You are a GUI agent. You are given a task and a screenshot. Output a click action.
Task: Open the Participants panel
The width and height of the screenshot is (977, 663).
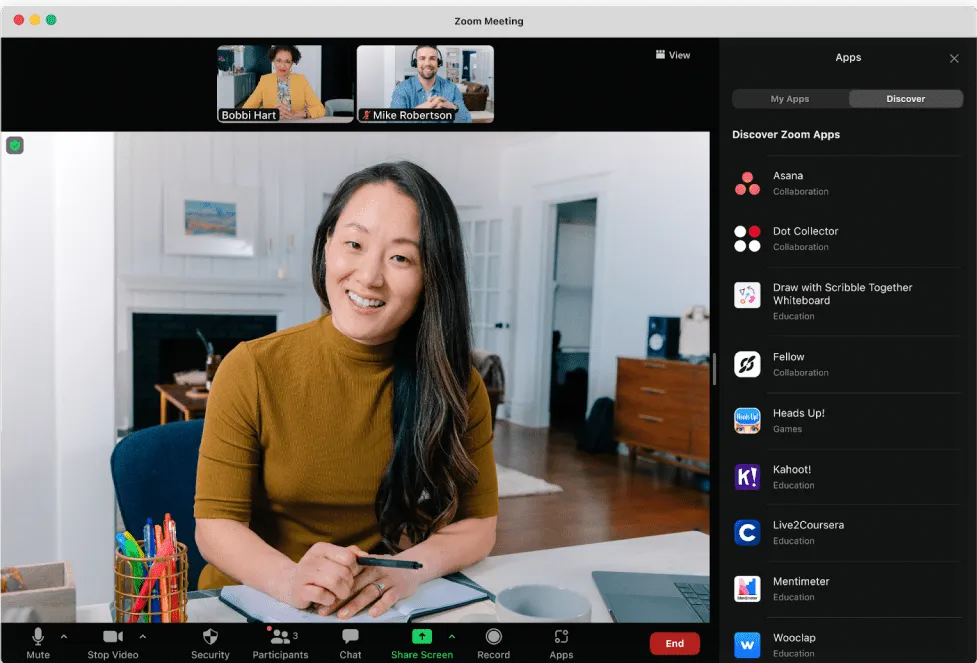280,643
